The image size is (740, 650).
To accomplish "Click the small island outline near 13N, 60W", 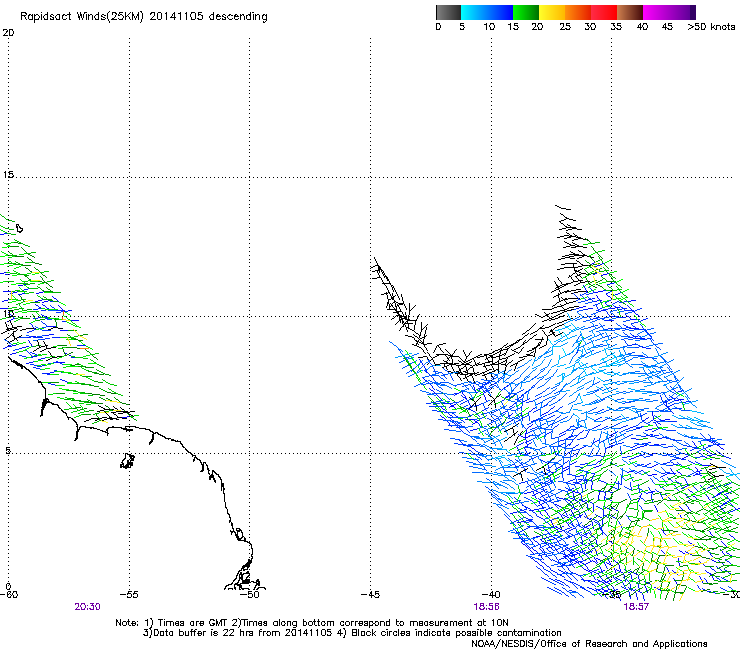I will click(19, 228).
